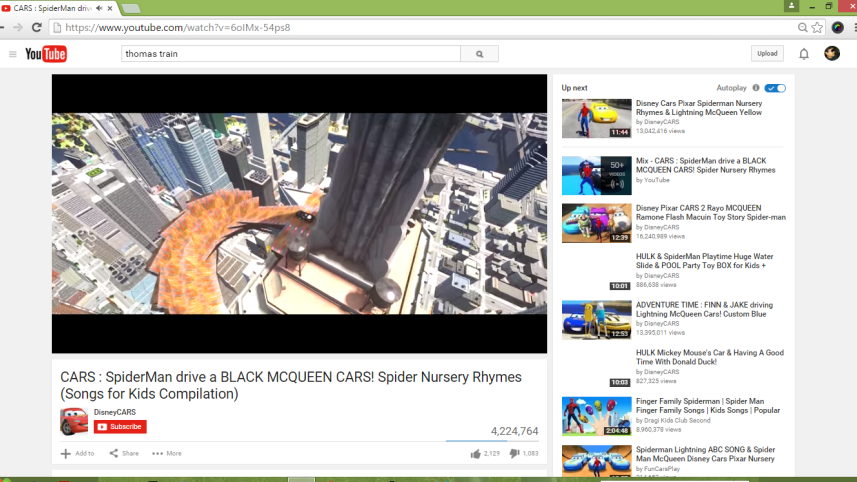This screenshot has height=482, width=857.
Task: Click the video title CARS SpiderMan drive
Action: point(291,385)
